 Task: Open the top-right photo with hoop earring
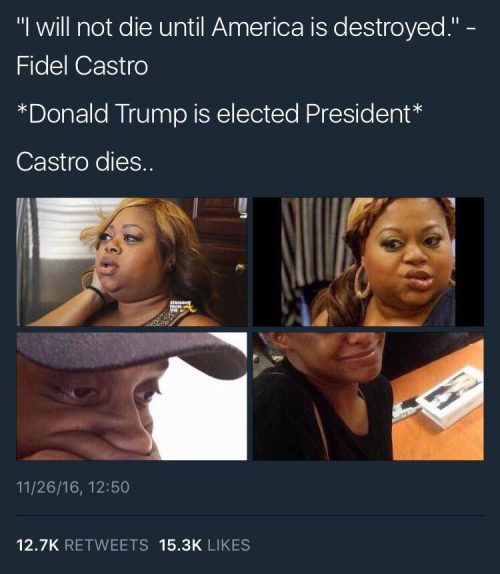pyautogui.click(x=369, y=262)
